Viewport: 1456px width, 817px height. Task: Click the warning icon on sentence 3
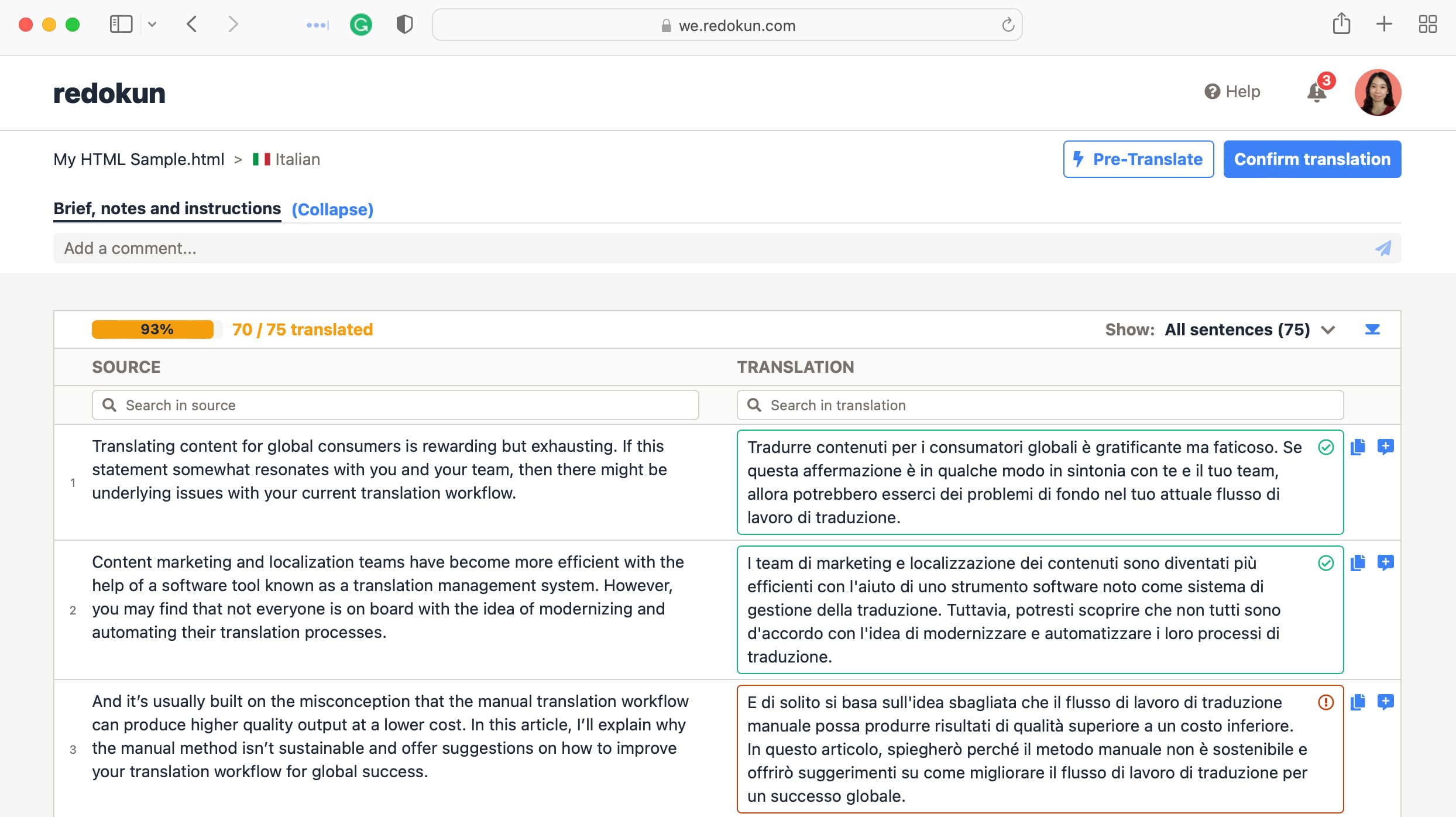point(1325,702)
